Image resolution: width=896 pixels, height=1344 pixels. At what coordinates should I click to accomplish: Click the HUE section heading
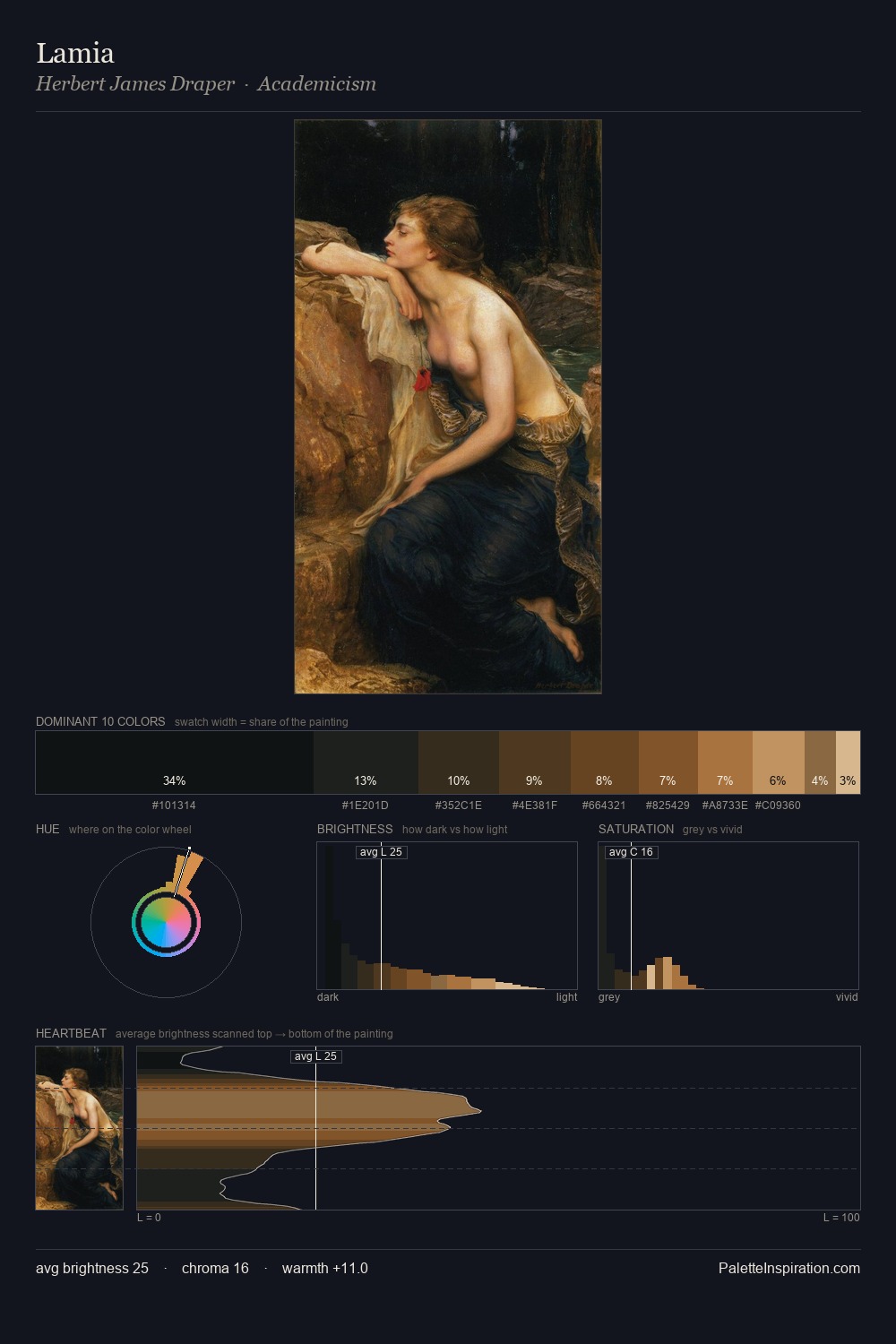(47, 829)
